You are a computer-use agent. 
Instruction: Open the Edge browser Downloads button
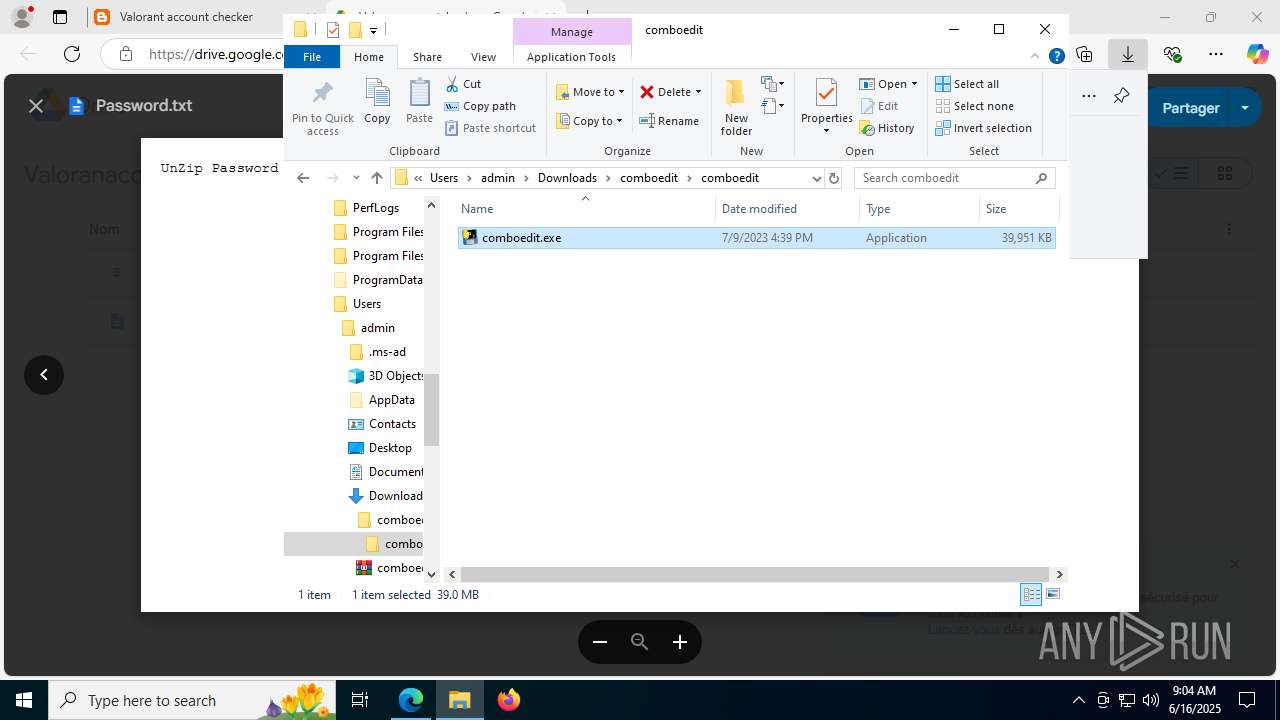pos(1128,54)
